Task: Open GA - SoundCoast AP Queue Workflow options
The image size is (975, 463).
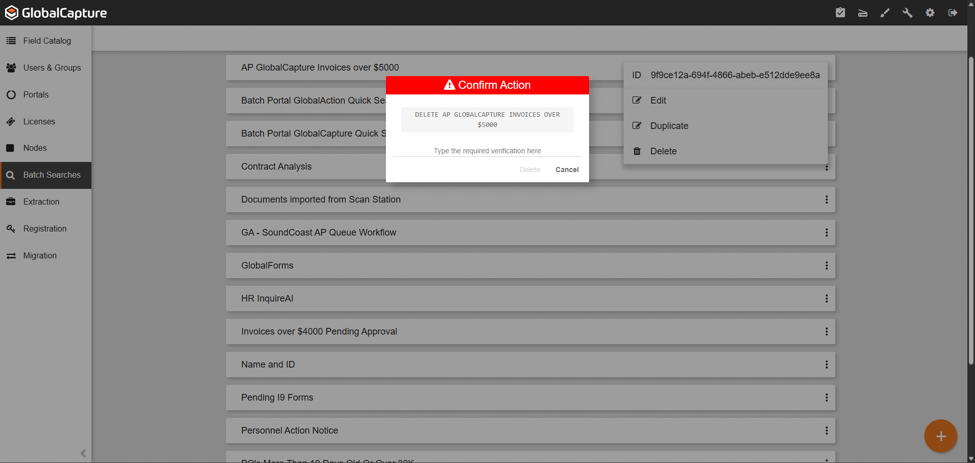Action: point(826,232)
